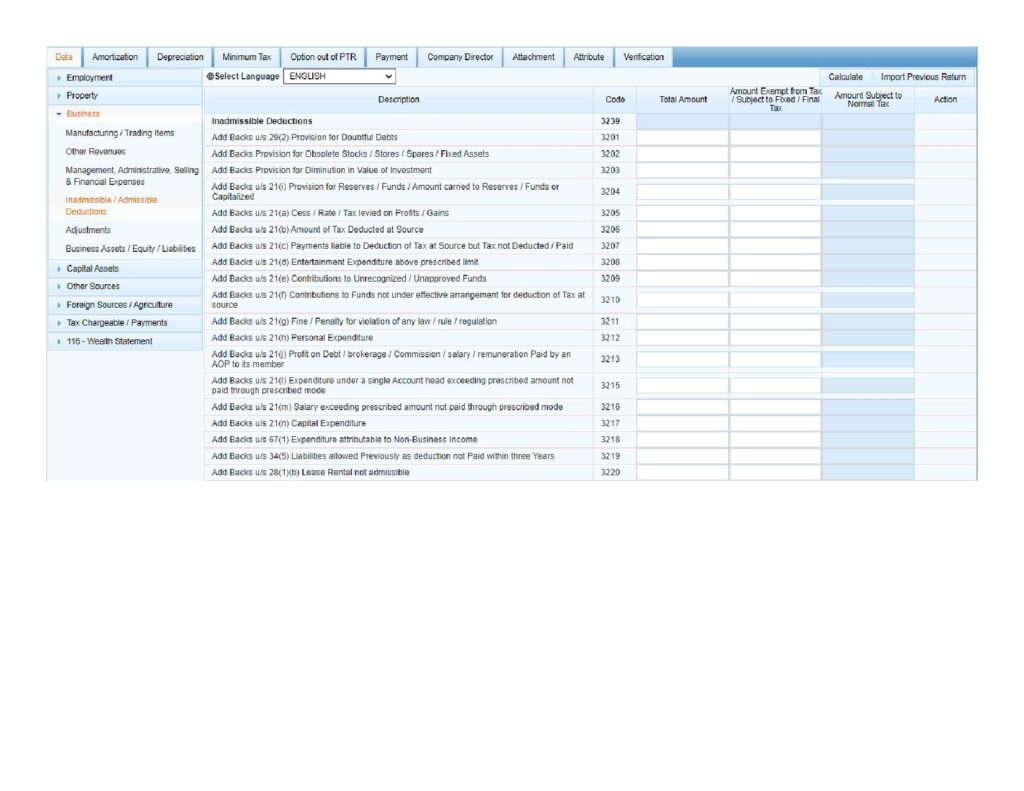Click exempt amount field for Capital Expenditure
The height and width of the screenshot is (791, 1024).
[774, 423]
